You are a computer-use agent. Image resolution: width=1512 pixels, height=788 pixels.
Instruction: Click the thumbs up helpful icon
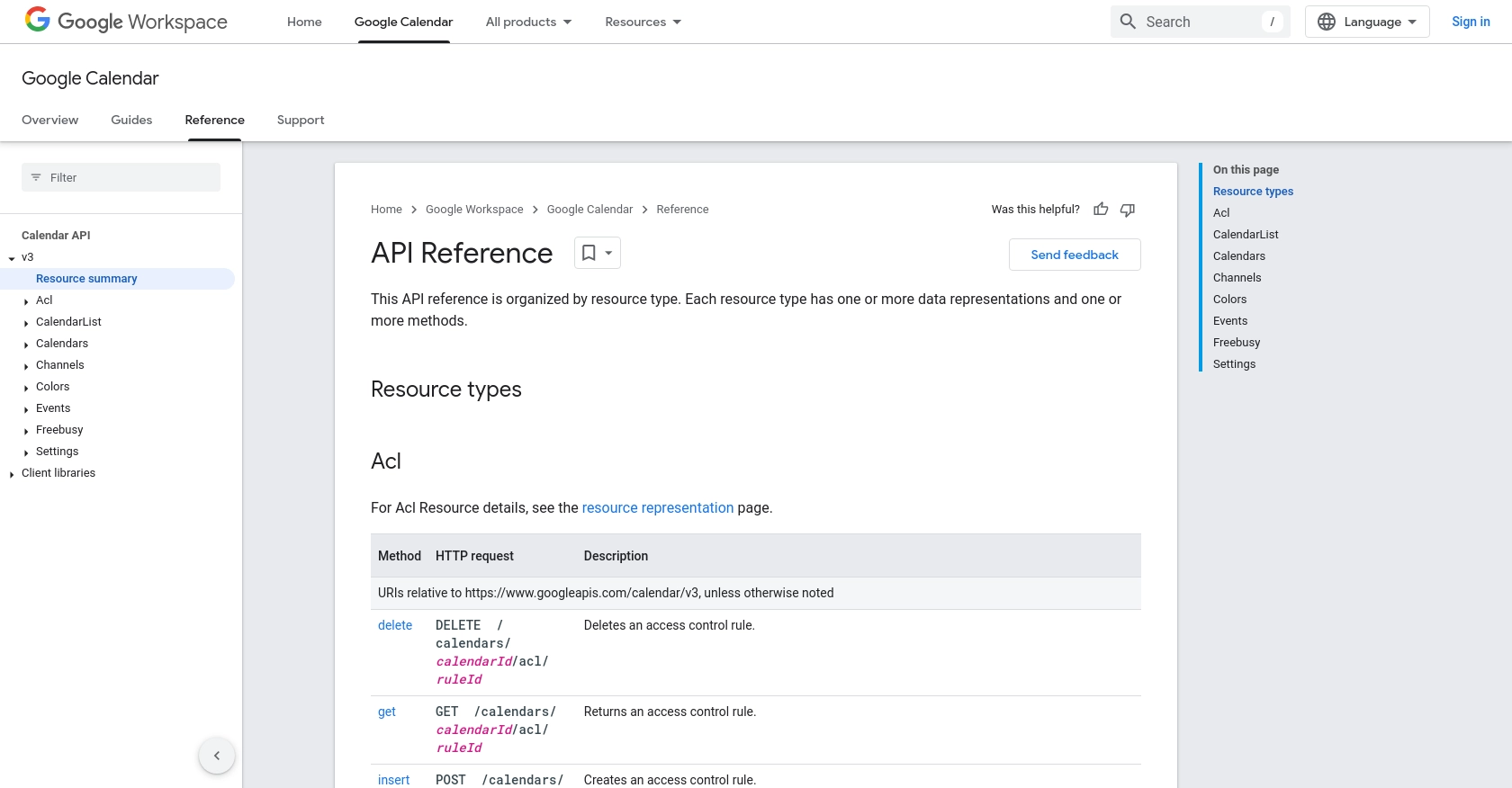pos(1101,210)
